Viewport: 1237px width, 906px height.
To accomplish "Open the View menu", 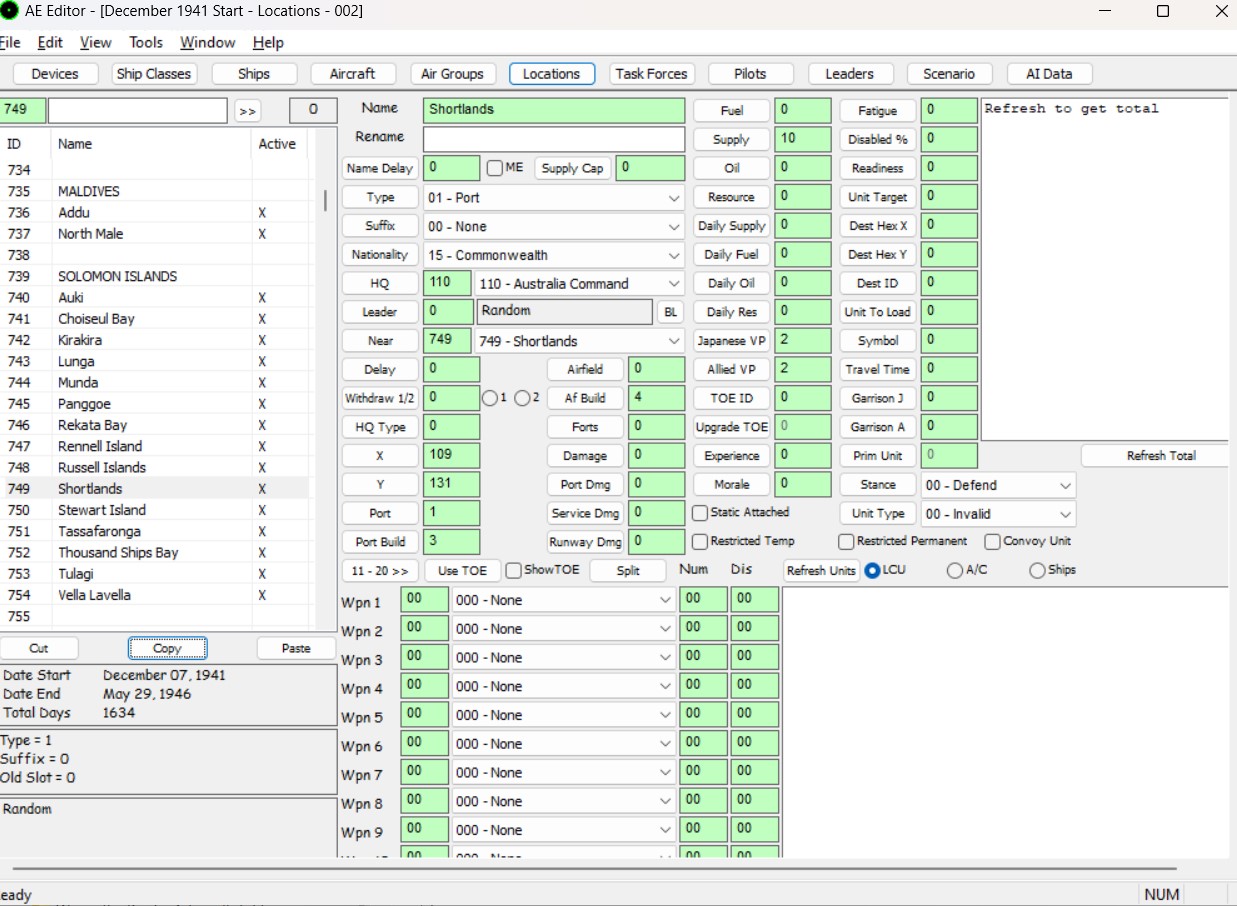I will click(x=96, y=43).
